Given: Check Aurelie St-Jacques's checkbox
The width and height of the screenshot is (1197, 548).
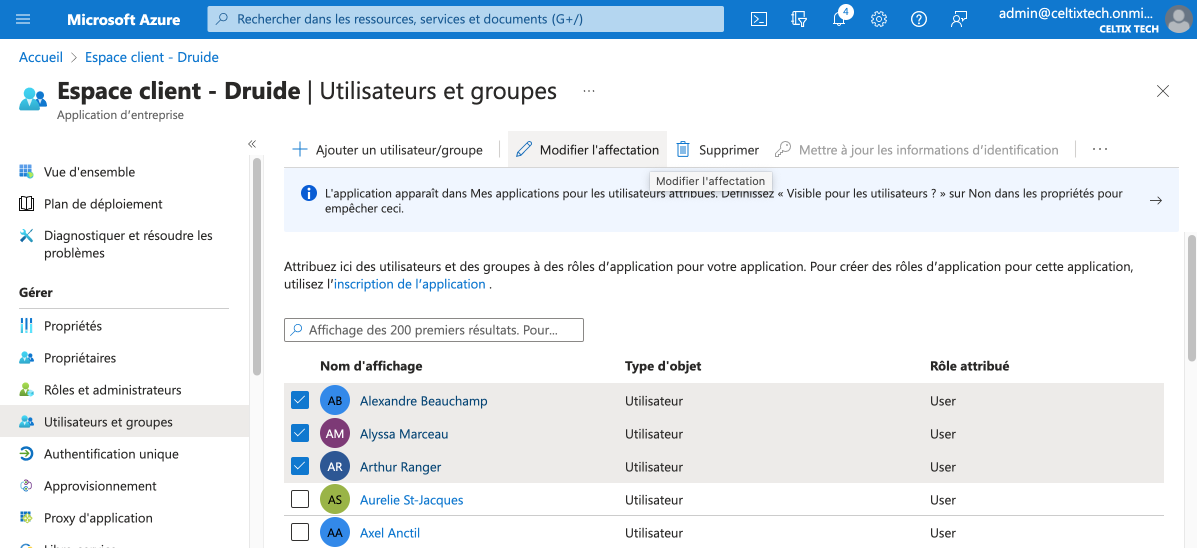Looking at the screenshot, I should 300,500.
